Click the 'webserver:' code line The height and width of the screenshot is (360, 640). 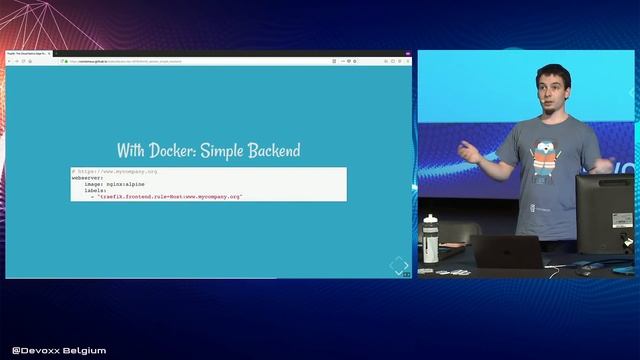88,178
